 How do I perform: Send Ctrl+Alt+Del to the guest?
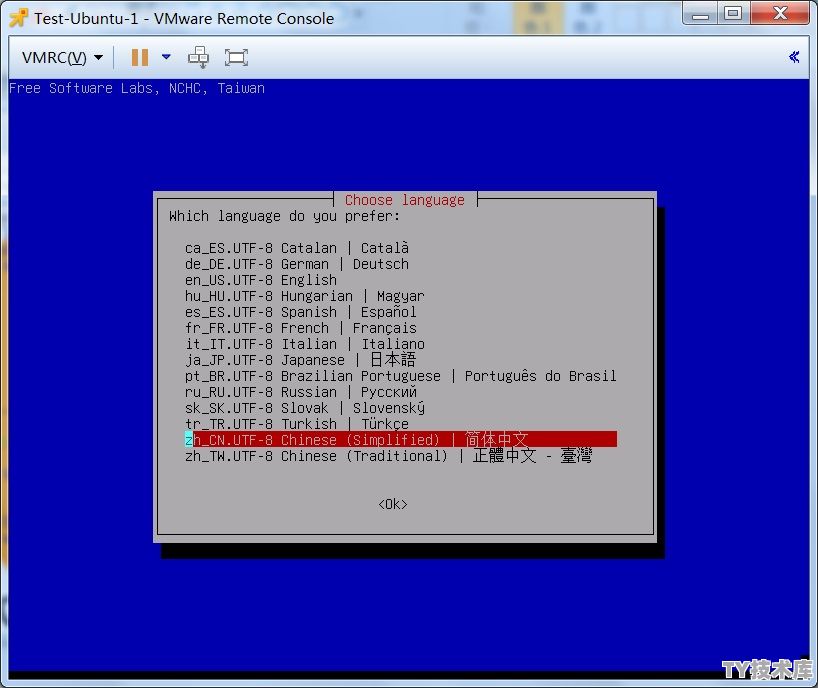pyautogui.click(x=198, y=57)
